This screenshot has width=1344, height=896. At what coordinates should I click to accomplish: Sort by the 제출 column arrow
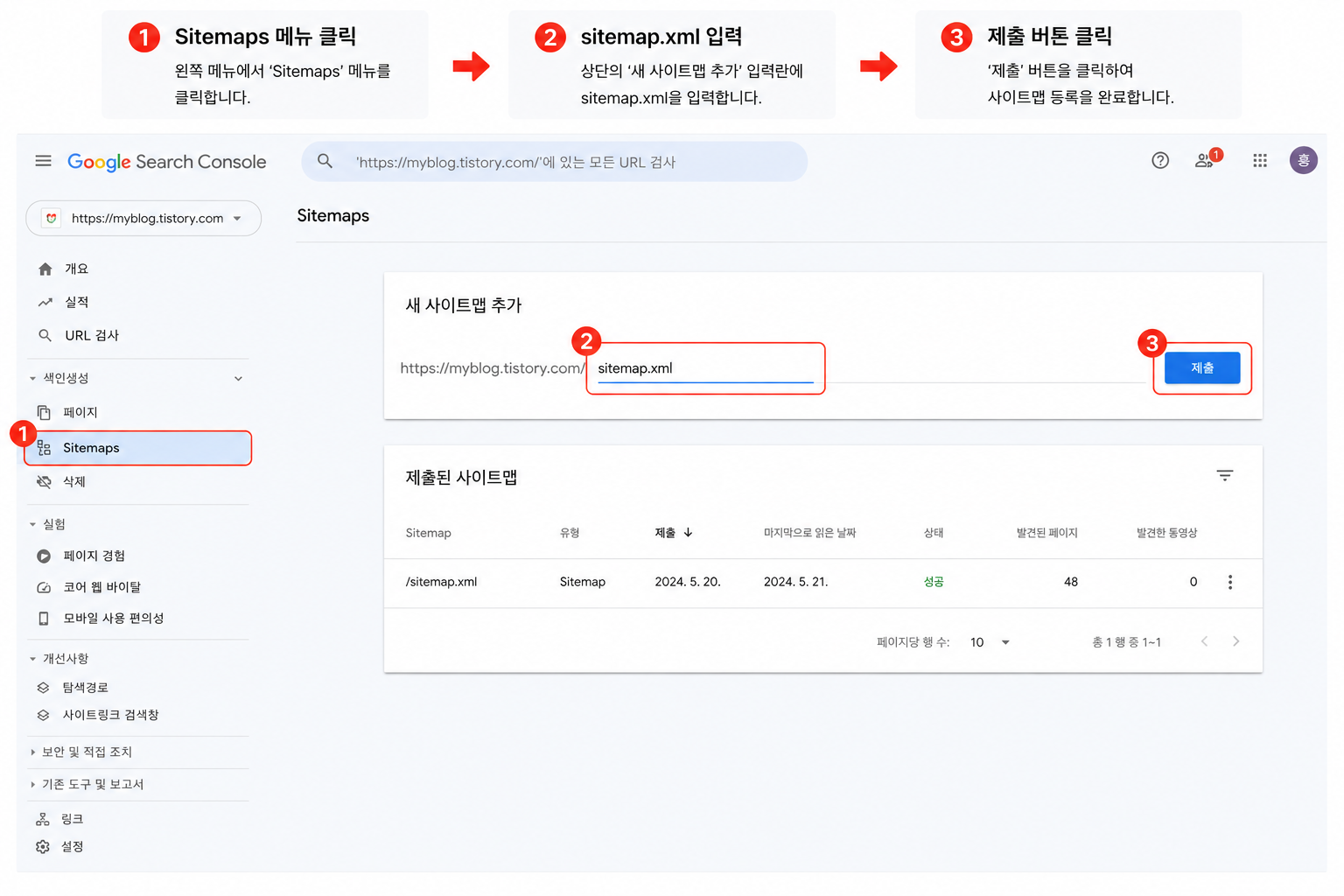click(x=689, y=533)
